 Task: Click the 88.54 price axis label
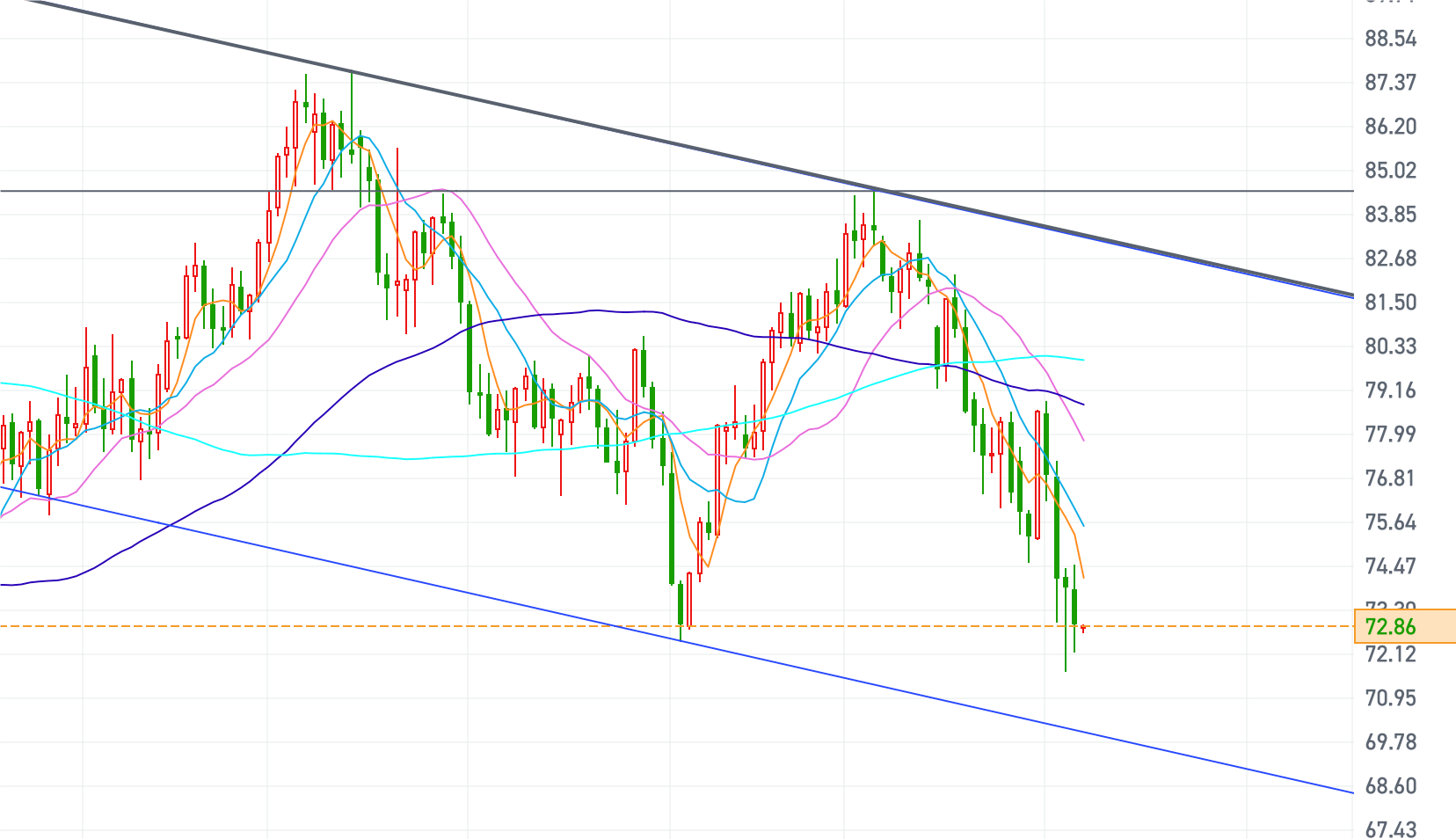(1391, 39)
